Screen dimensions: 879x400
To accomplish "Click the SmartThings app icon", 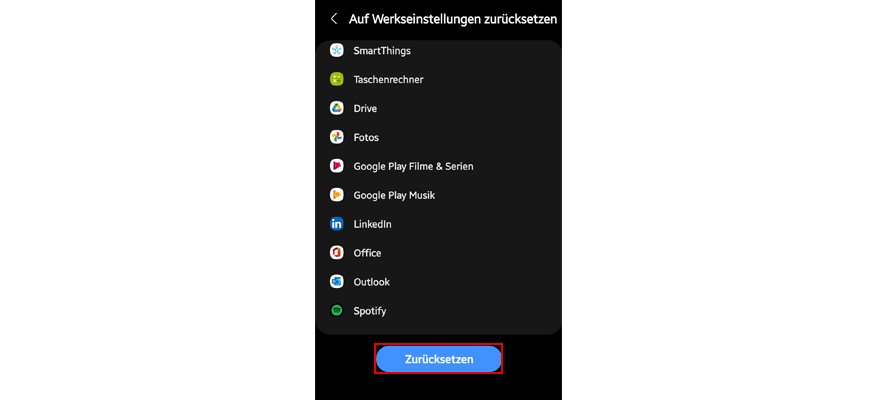I will click(336, 50).
